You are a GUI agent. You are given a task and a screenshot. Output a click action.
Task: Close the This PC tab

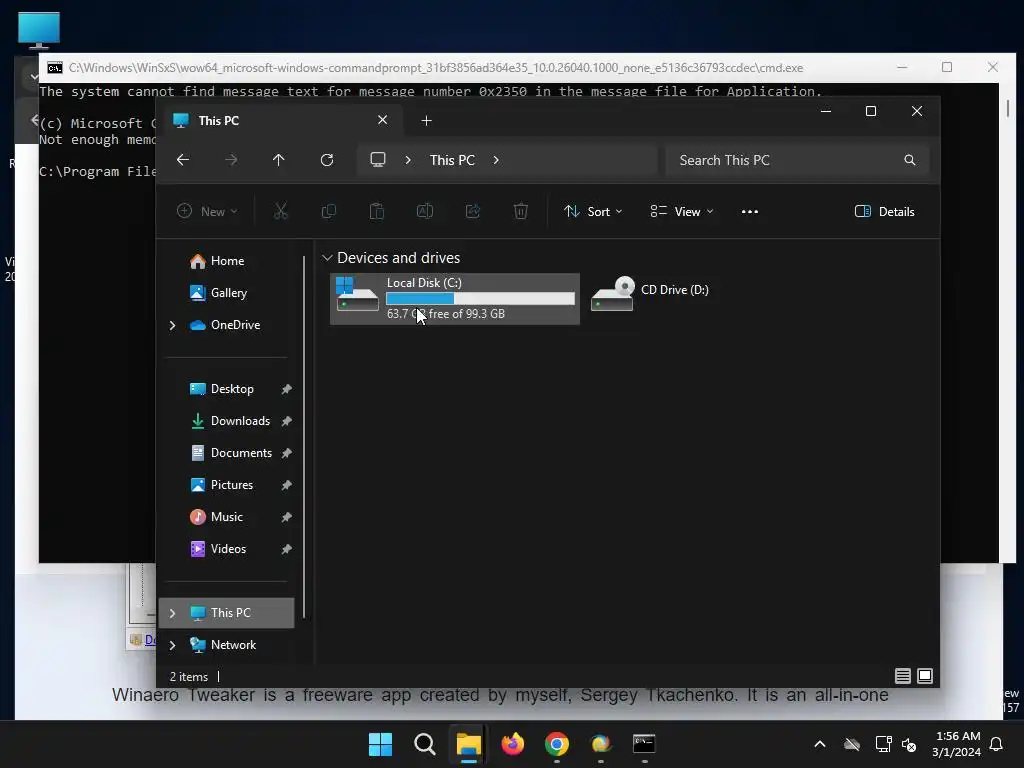click(383, 120)
